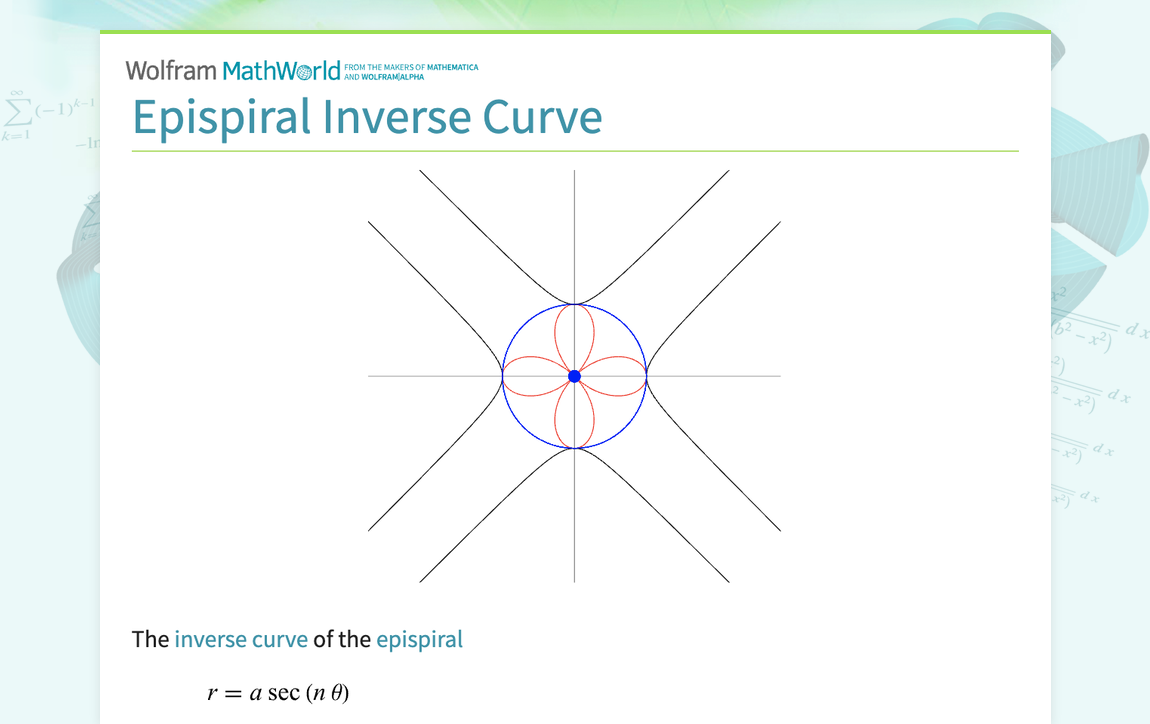Image resolution: width=1150 pixels, height=724 pixels.
Task: Click the spinning-globe 'o' in MathWorld
Action: click(x=305, y=70)
